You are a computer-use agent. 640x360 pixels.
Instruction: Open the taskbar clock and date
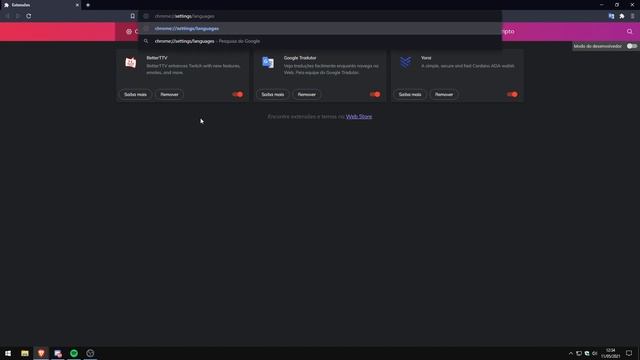click(x=611, y=353)
